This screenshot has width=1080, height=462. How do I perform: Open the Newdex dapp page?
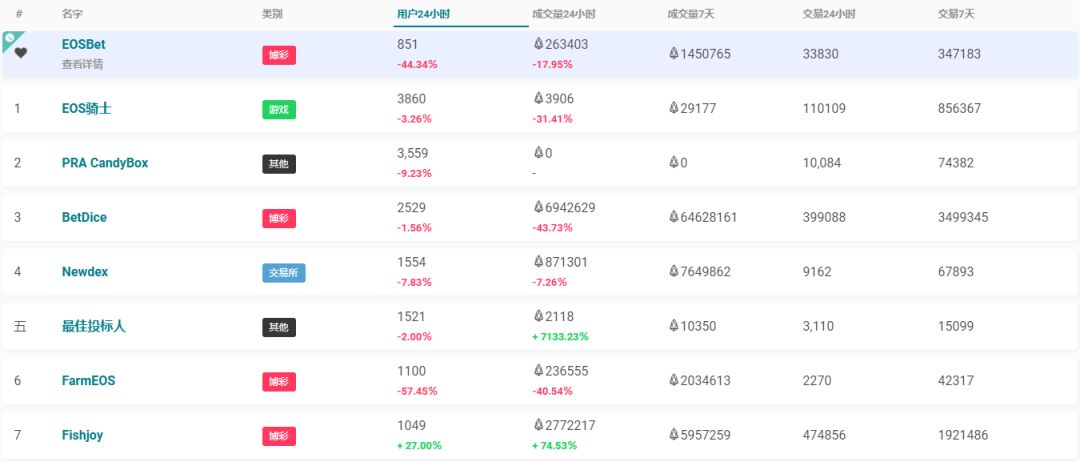84,271
